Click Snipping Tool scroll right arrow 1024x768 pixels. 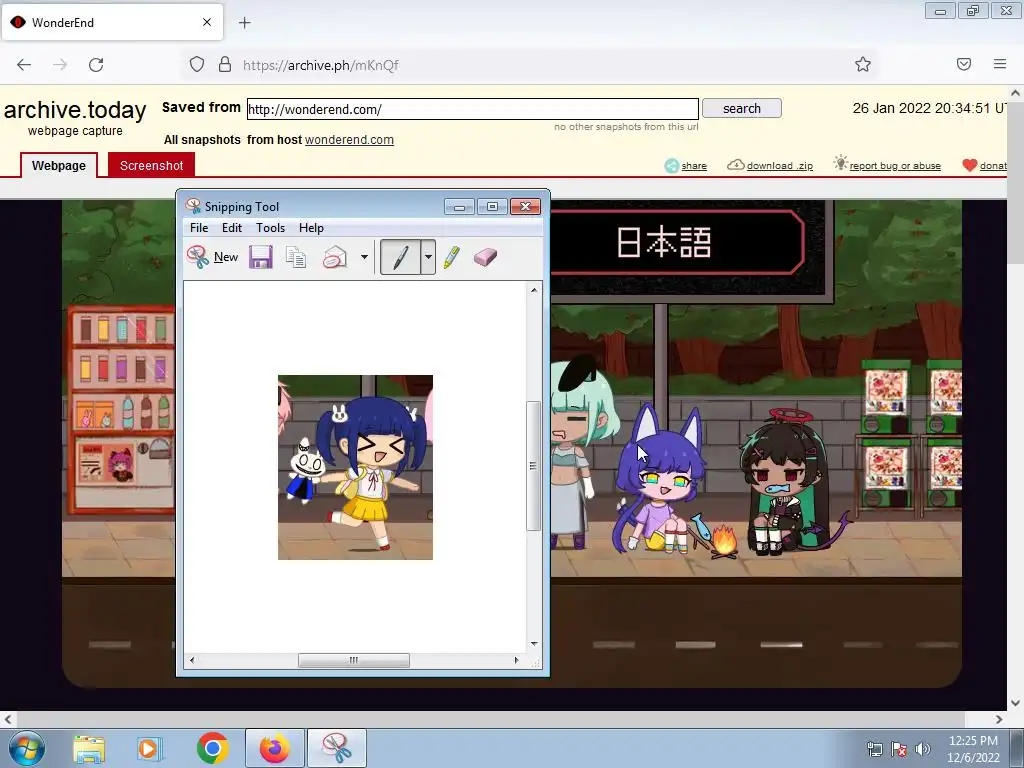click(x=517, y=660)
